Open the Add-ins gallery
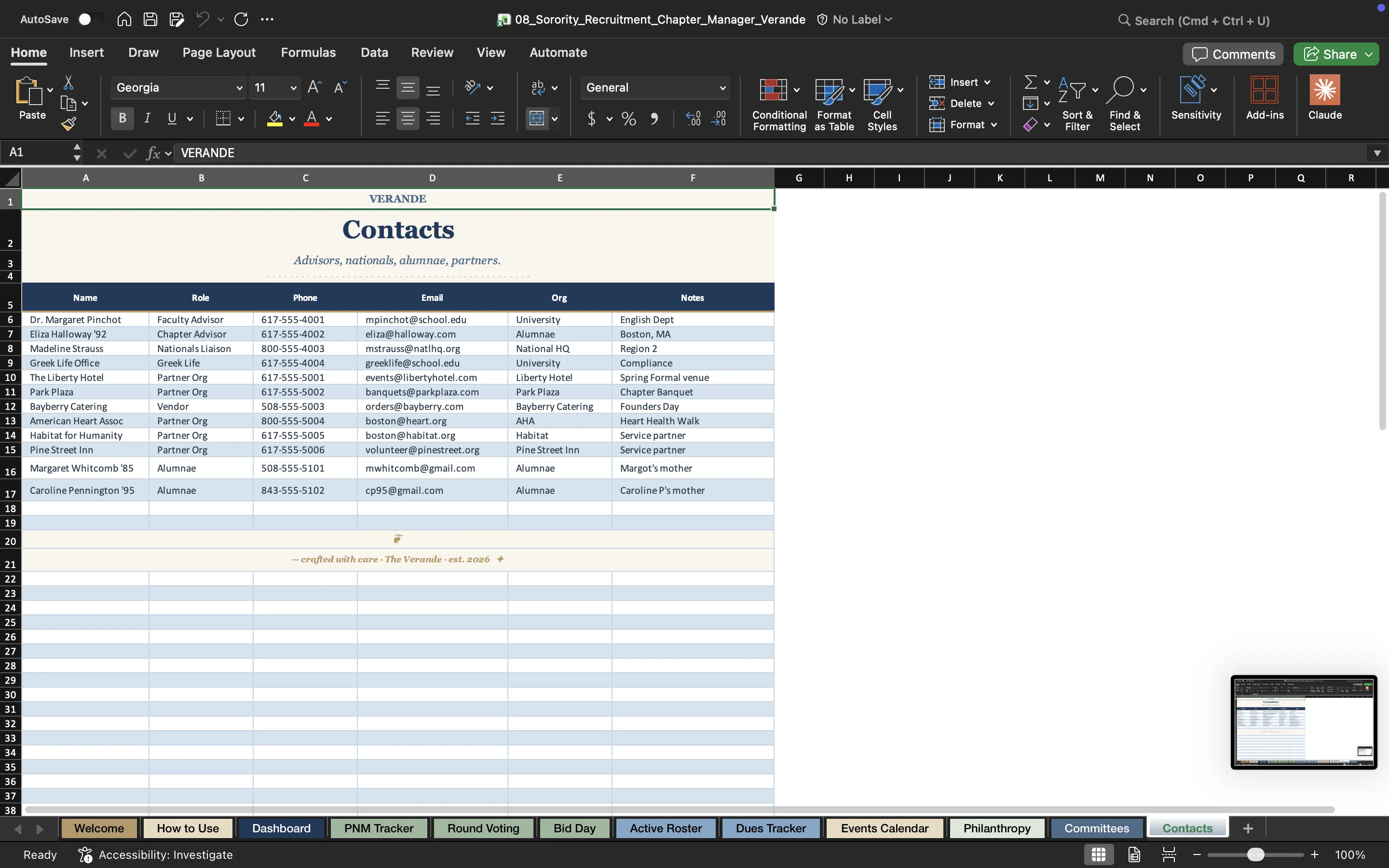The height and width of the screenshot is (868, 1389). pos(1265,97)
